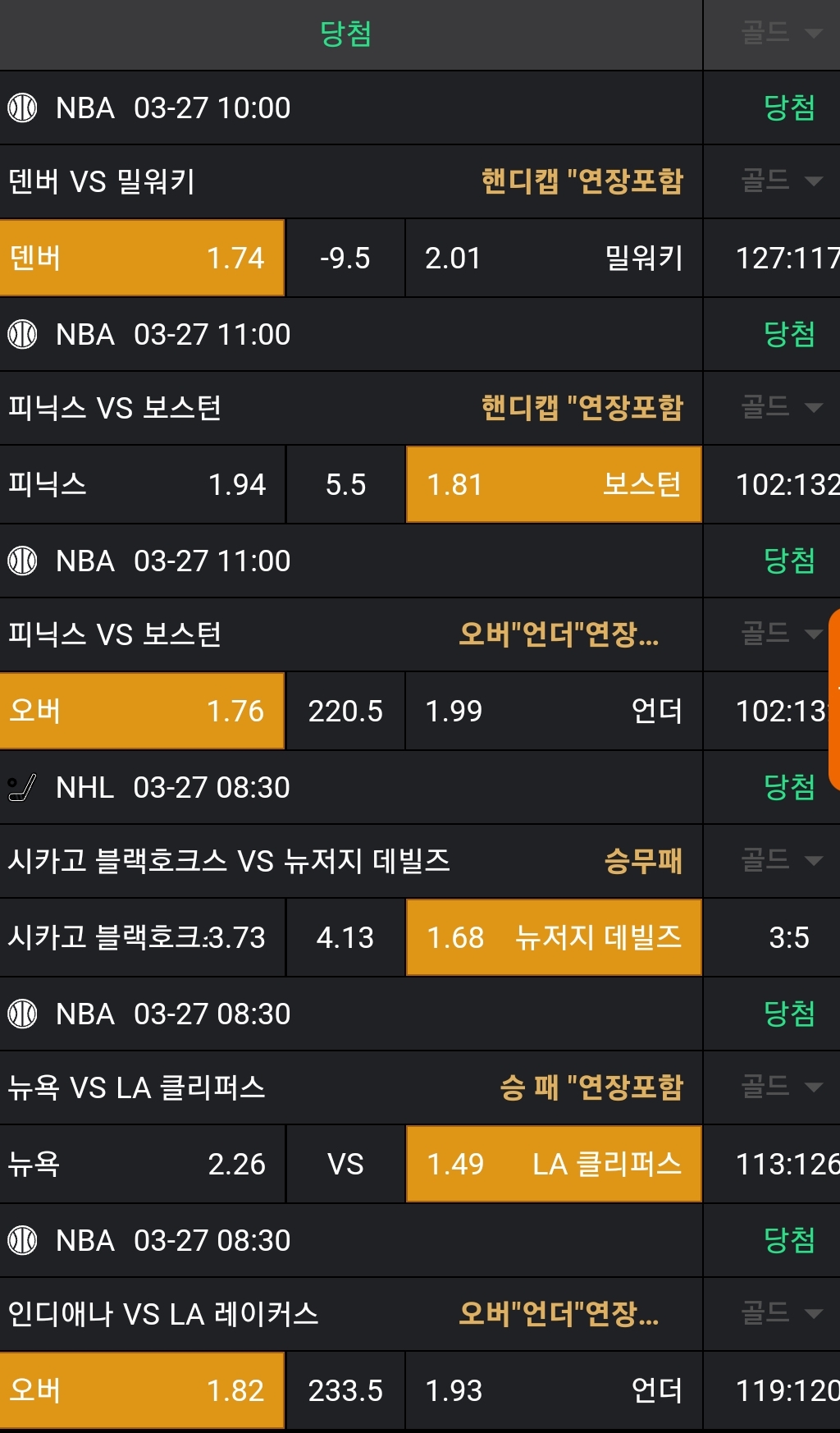Click the NHL hockey stick icon
The width and height of the screenshot is (840, 1433).
pos(22,787)
